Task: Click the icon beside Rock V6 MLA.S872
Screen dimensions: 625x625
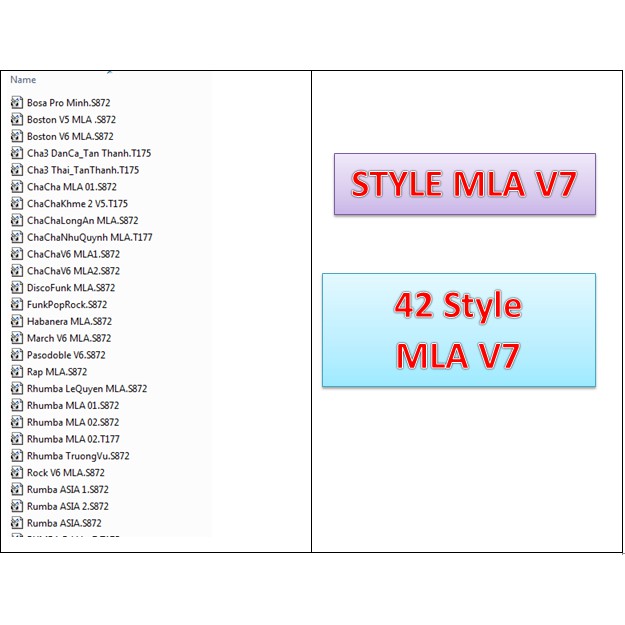Action: 17,472
